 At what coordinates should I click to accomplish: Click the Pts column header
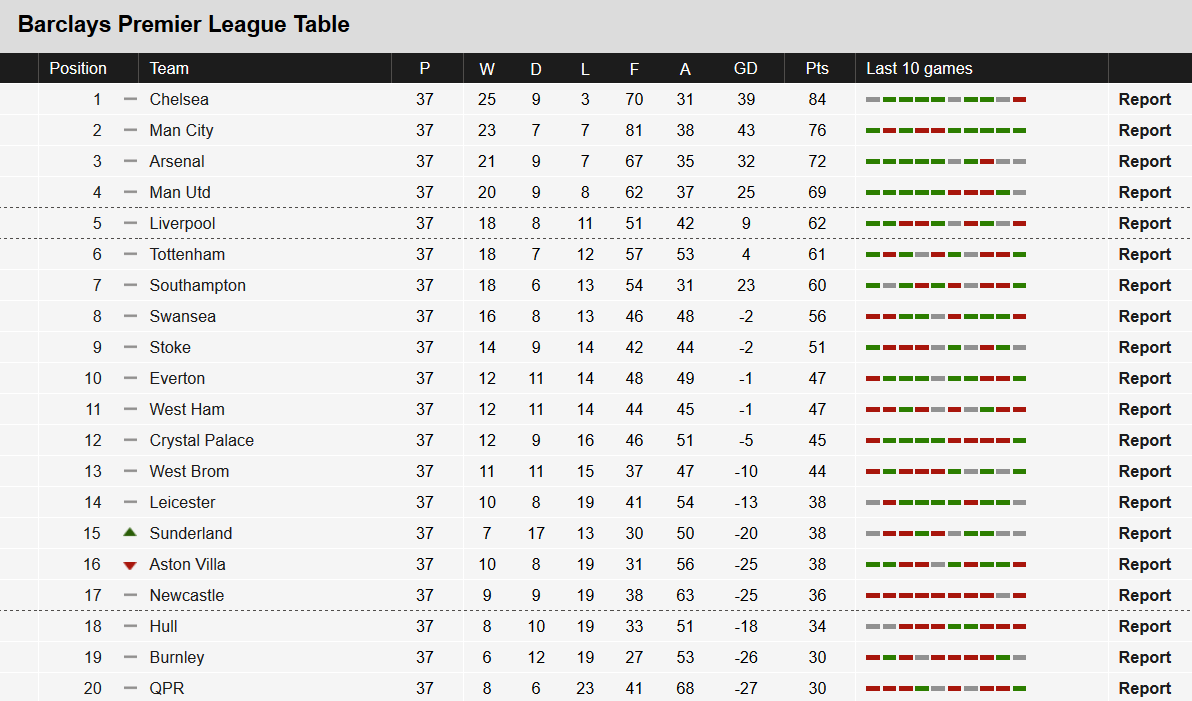[x=817, y=68]
